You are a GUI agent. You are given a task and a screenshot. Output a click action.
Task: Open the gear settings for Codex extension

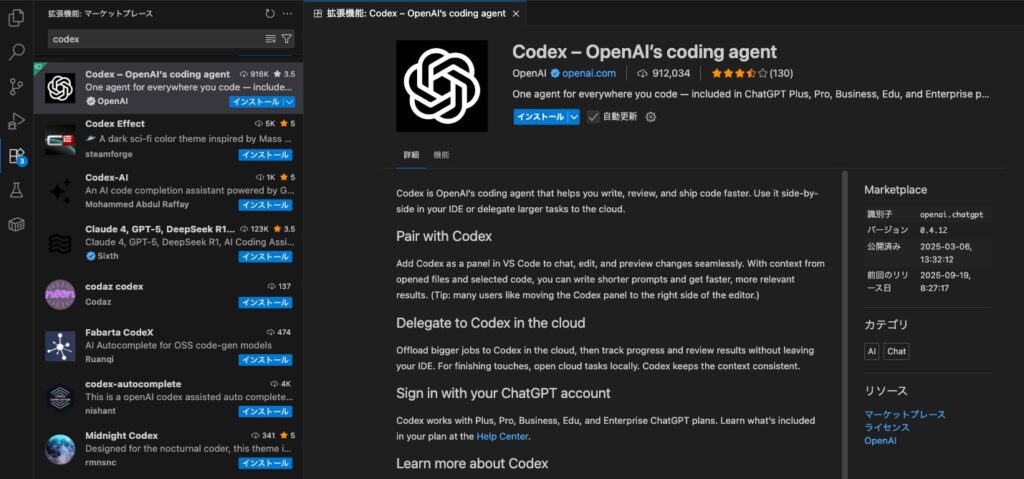[651, 117]
